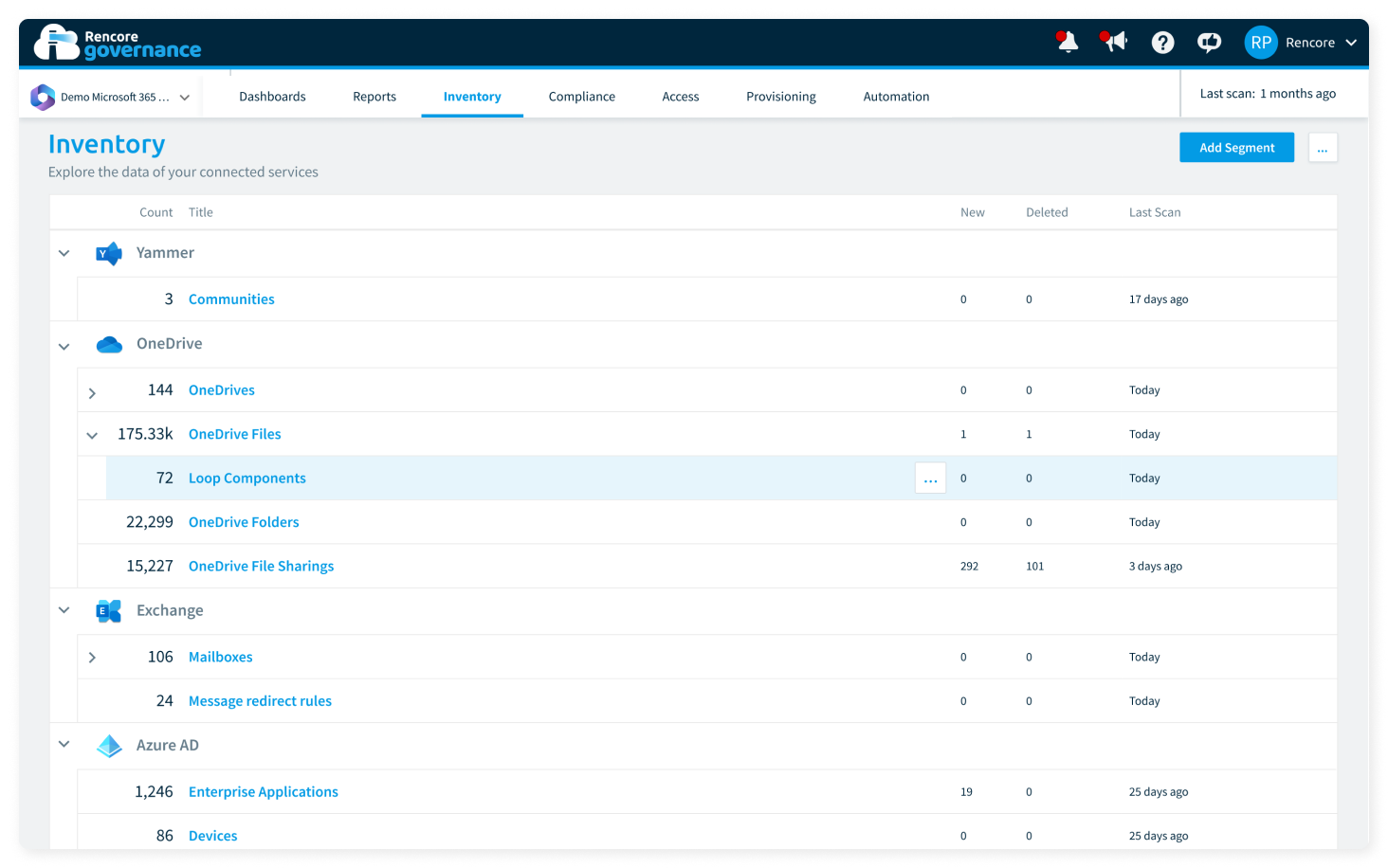Click the Exchange section title

pyautogui.click(x=170, y=611)
